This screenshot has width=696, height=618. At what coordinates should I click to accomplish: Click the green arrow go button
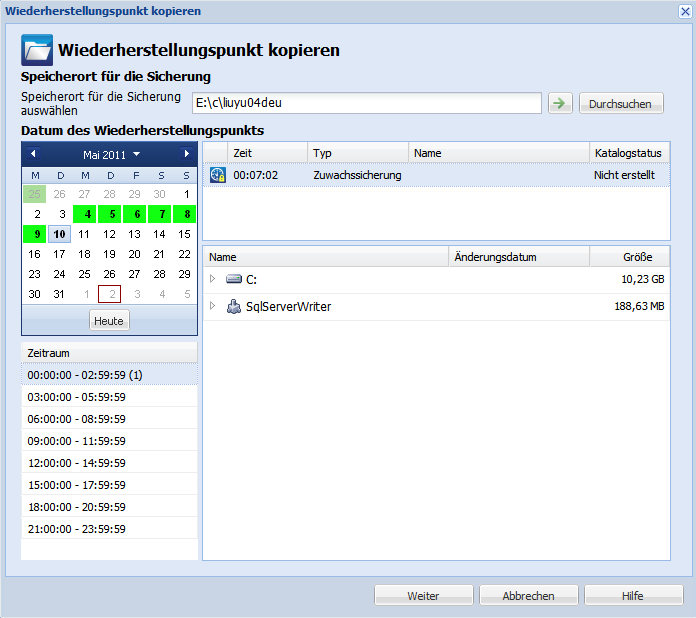[560, 103]
